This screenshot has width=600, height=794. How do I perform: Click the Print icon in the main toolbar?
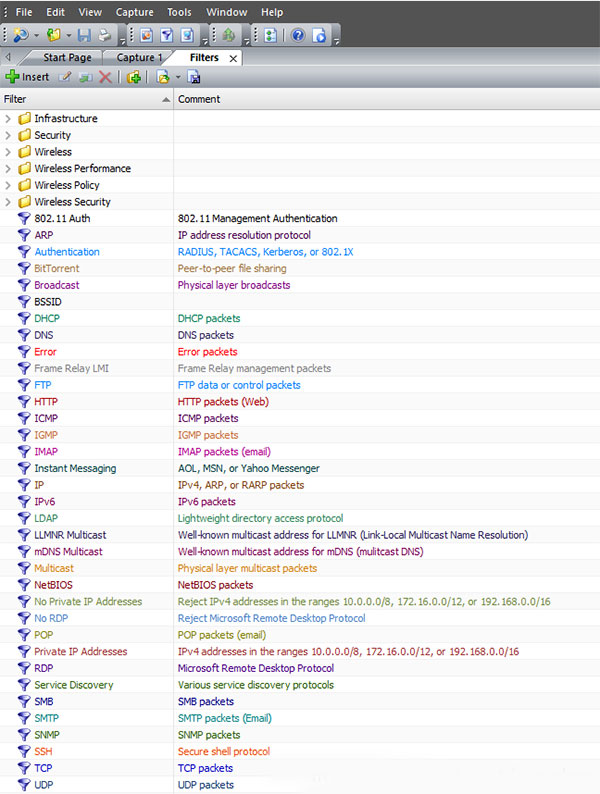click(x=104, y=35)
